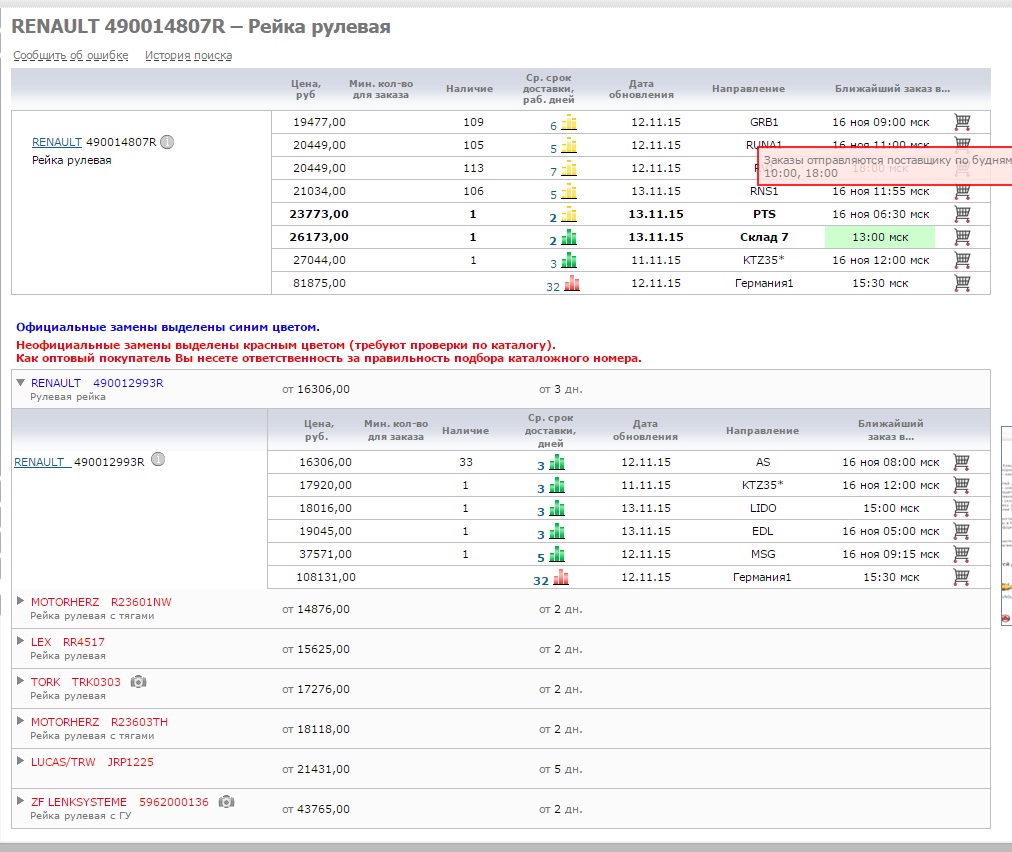1012x852 pixels.
Task: Expand the LUCAS/TRW JRP1225 offers
Action: tap(21, 761)
